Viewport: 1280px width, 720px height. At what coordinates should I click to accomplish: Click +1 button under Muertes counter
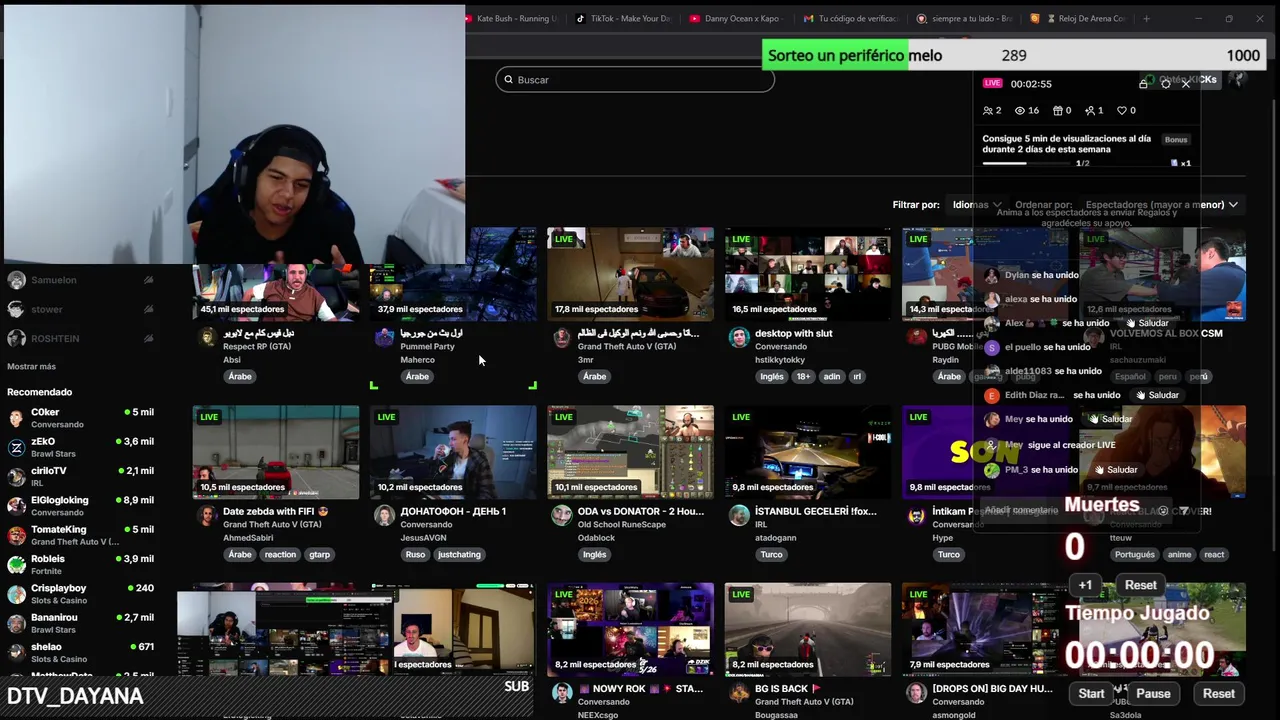(x=1085, y=585)
